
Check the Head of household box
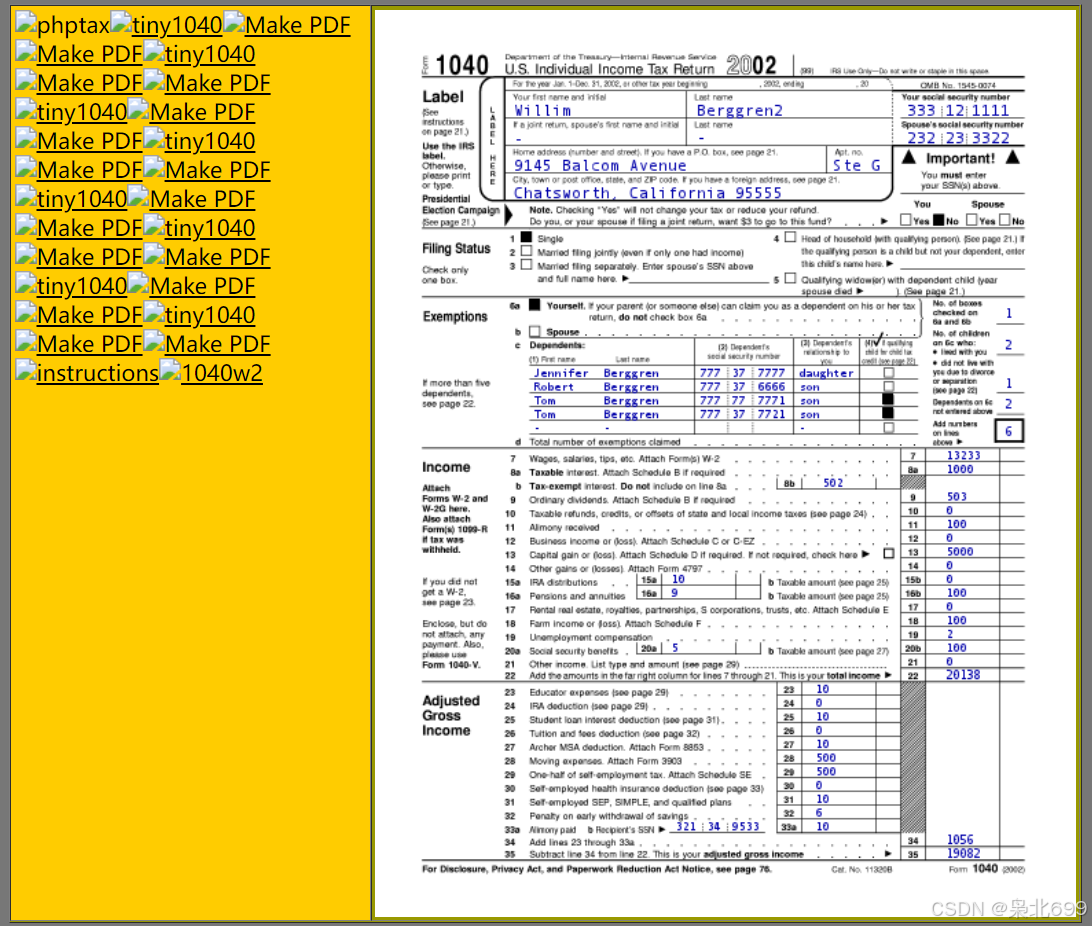[790, 237]
